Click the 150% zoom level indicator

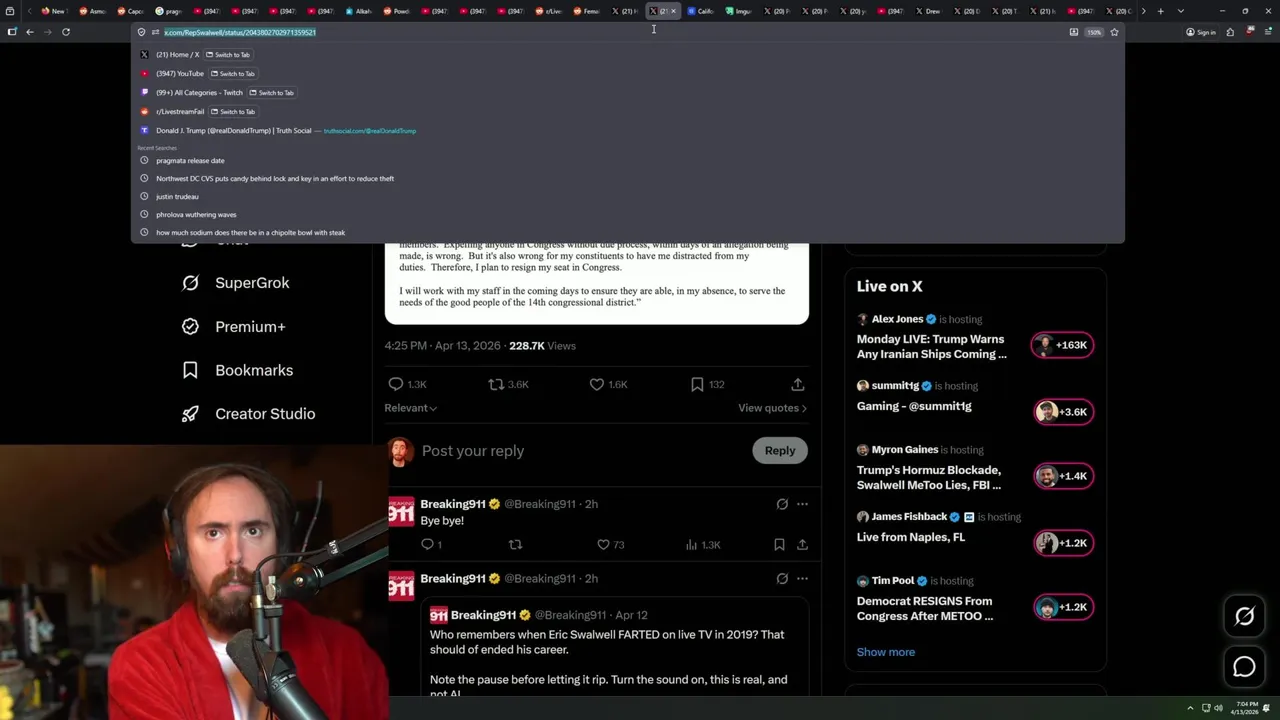pos(1094,32)
